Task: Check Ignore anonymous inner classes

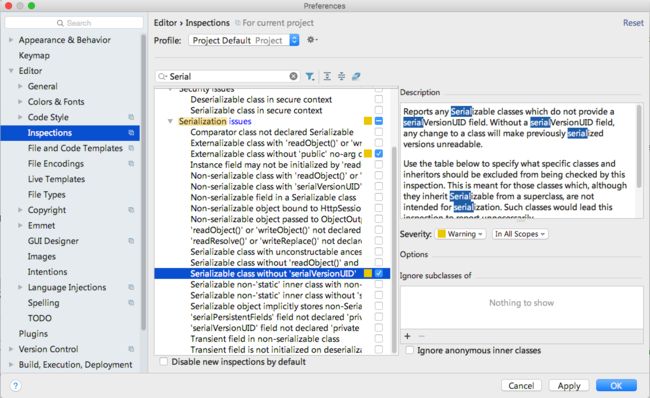Action: tap(410, 350)
